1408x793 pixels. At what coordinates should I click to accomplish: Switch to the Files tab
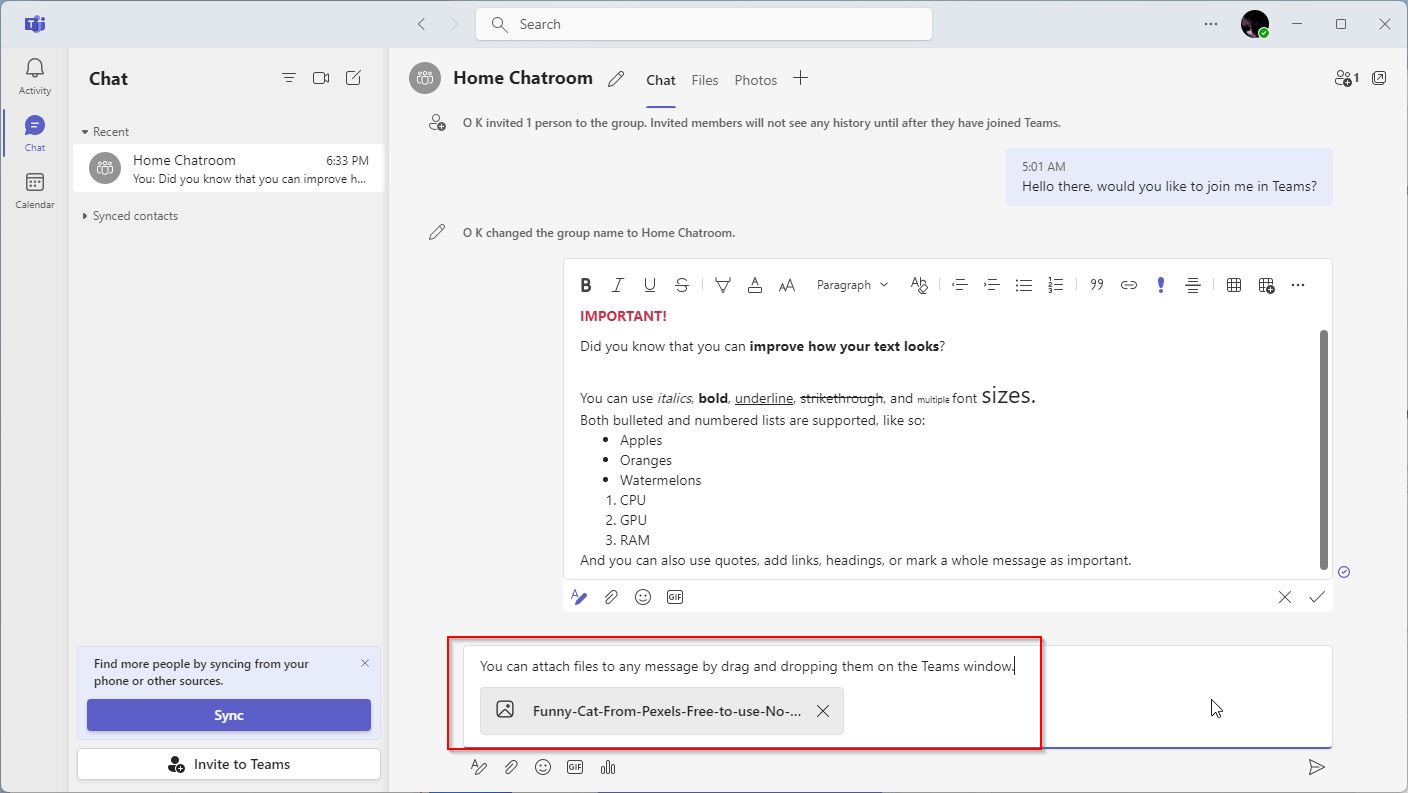click(x=705, y=80)
